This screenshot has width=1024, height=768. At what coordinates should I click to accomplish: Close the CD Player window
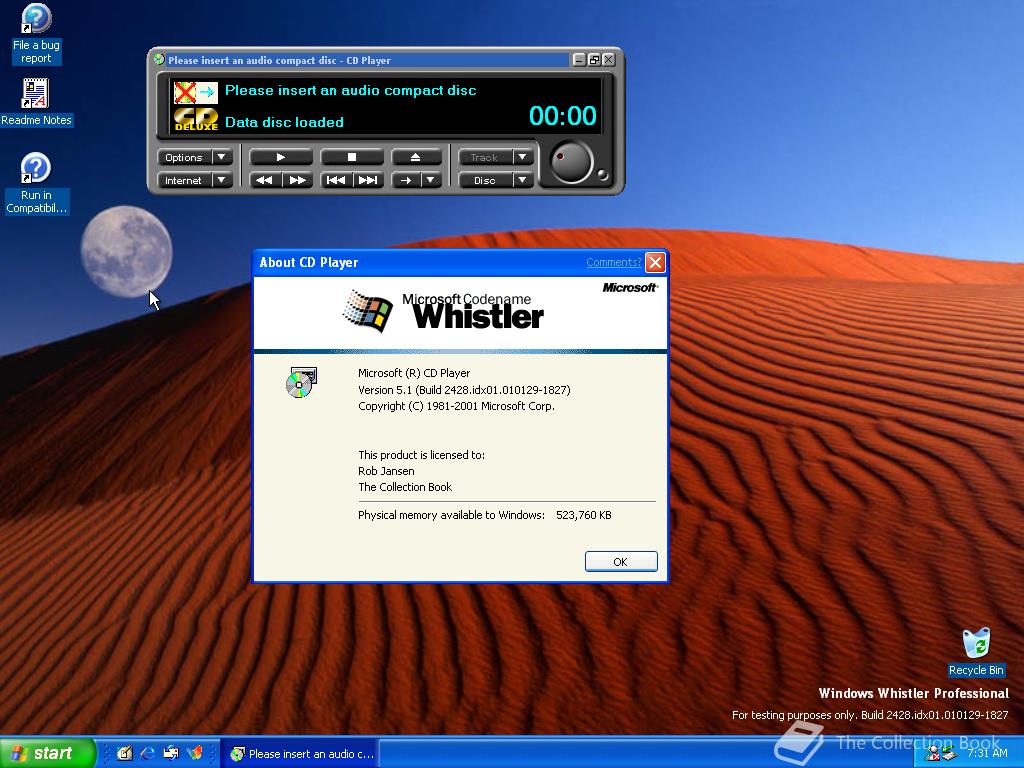608,59
